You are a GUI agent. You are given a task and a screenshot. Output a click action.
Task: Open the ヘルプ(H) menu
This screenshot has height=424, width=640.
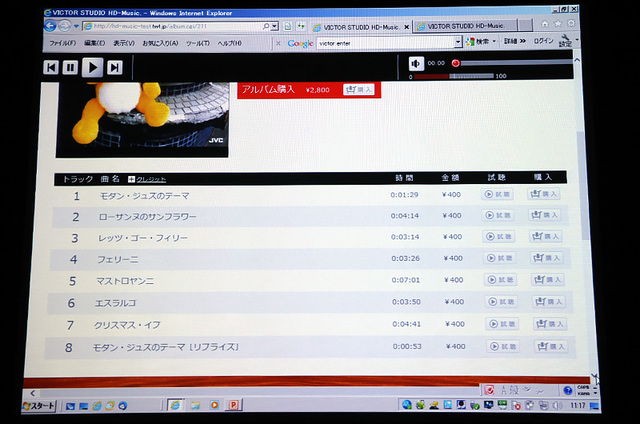click(x=229, y=43)
